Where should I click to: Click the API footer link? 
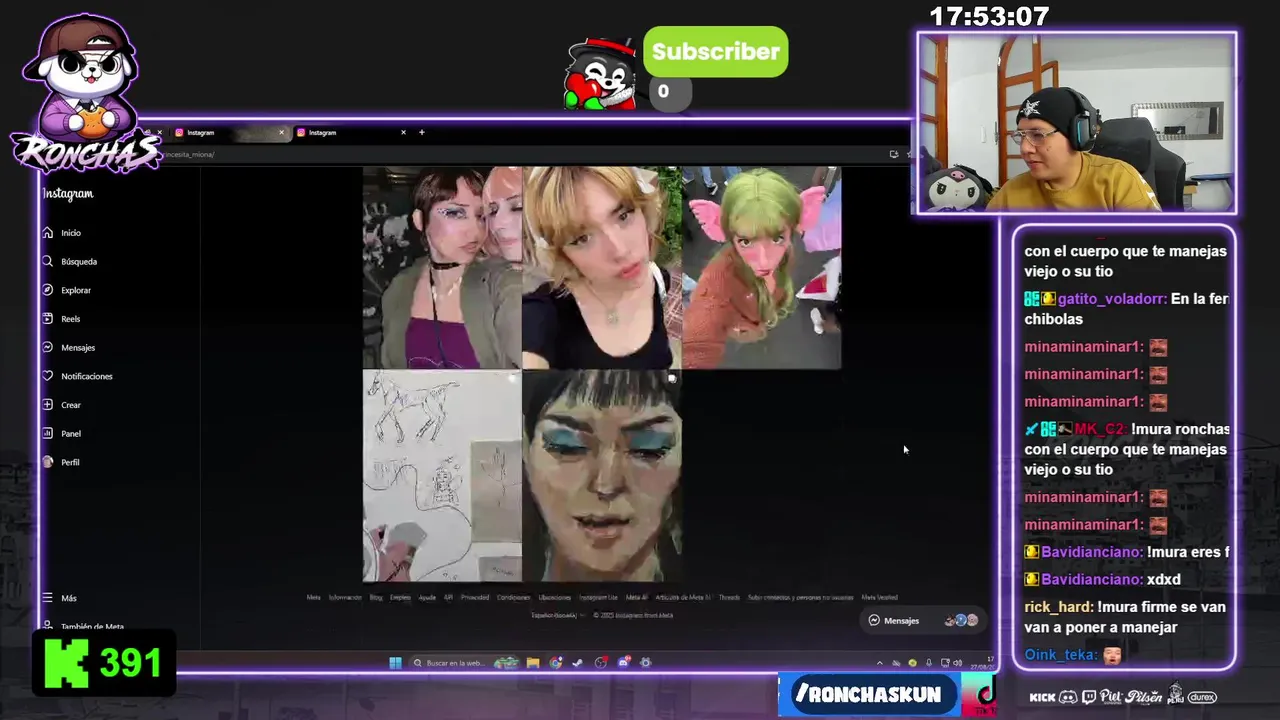(448, 598)
